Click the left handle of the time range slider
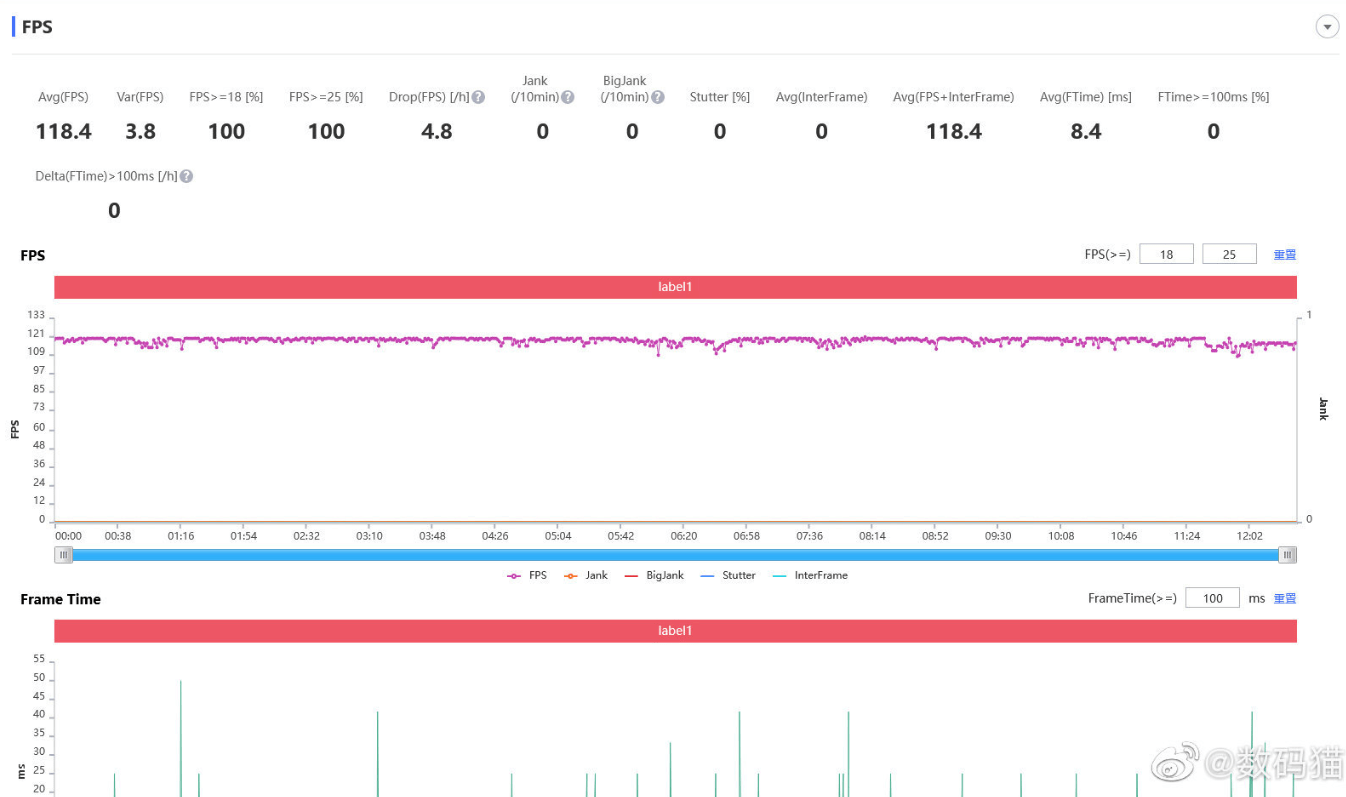Image resolution: width=1346 pixels, height=797 pixels. coord(63,554)
